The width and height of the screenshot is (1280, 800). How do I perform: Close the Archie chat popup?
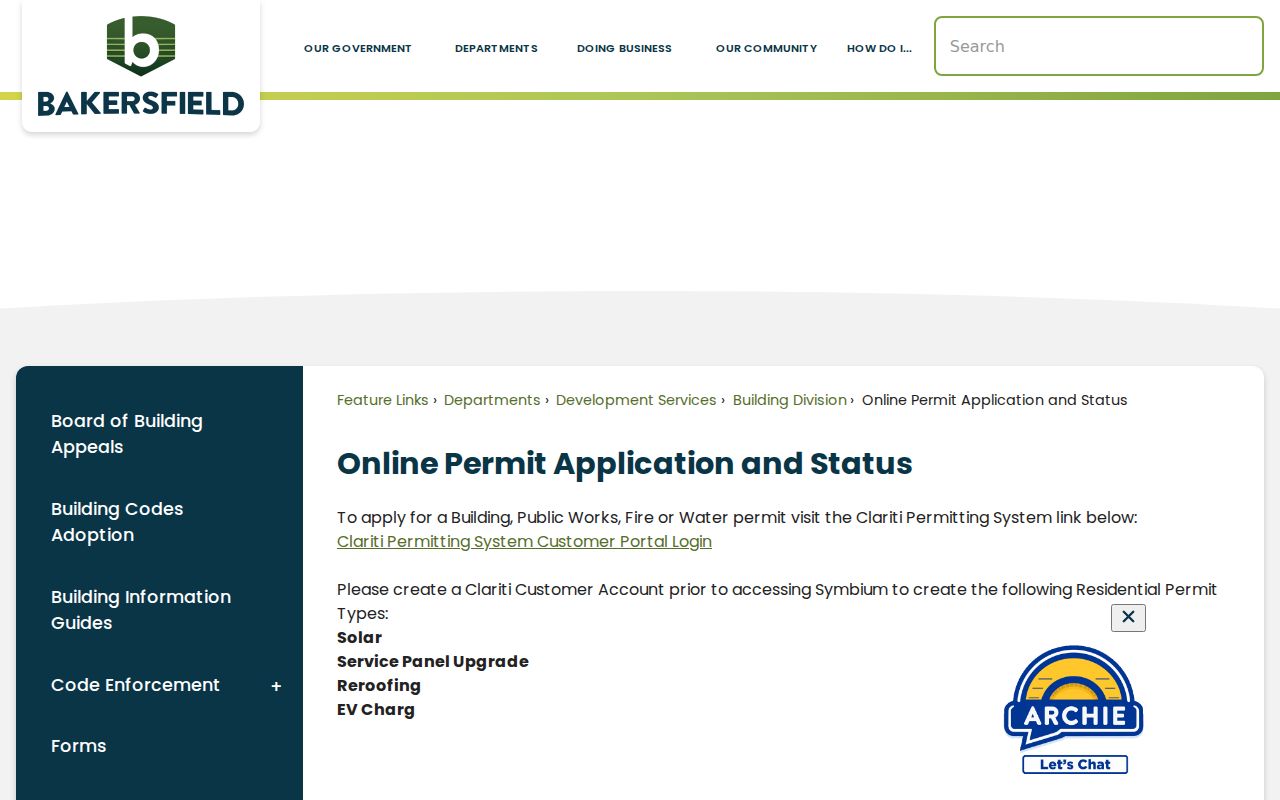[1128, 617]
